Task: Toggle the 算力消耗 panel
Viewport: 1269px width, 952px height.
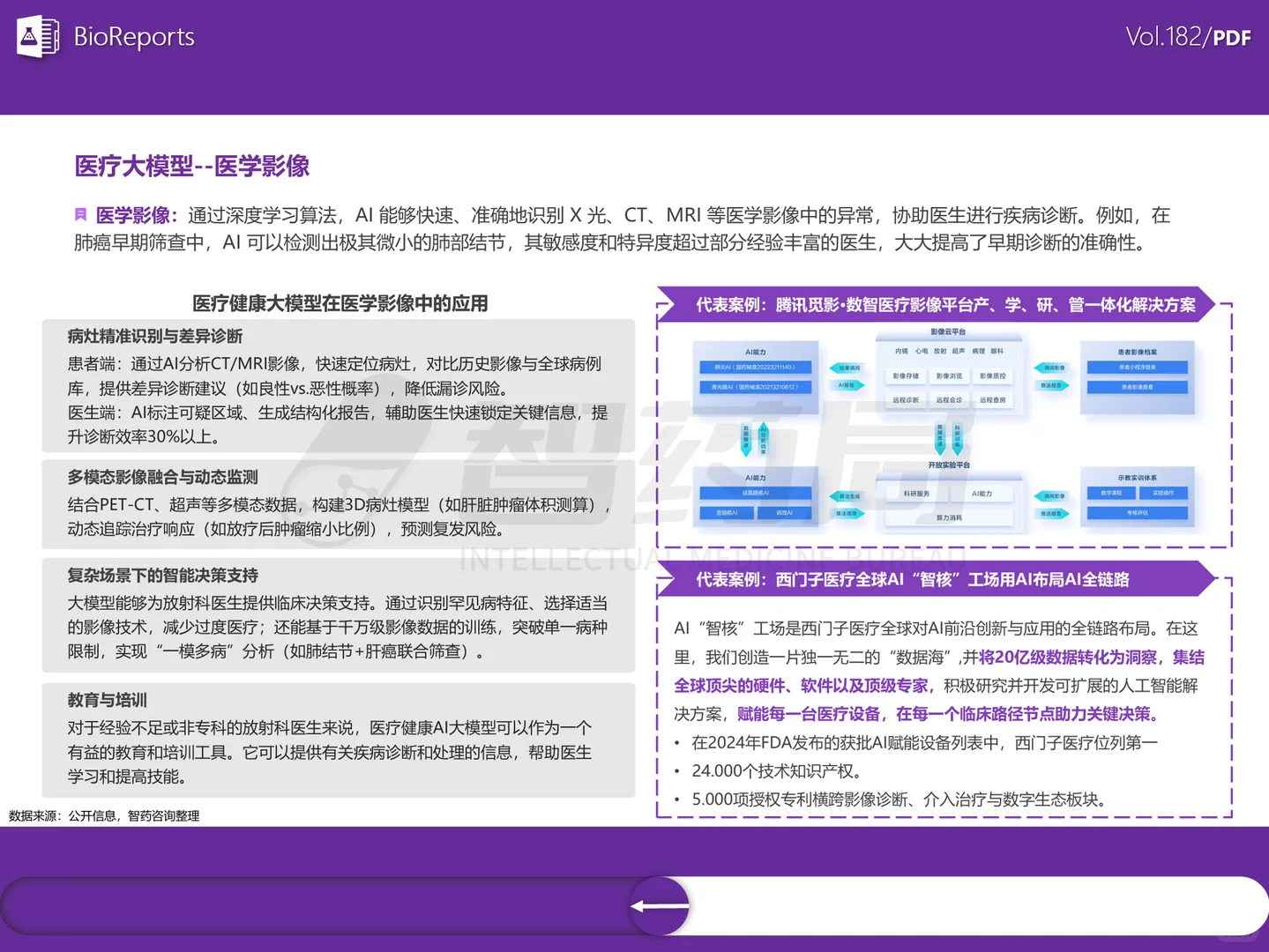Action: pyautogui.click(x=949, y=518)
